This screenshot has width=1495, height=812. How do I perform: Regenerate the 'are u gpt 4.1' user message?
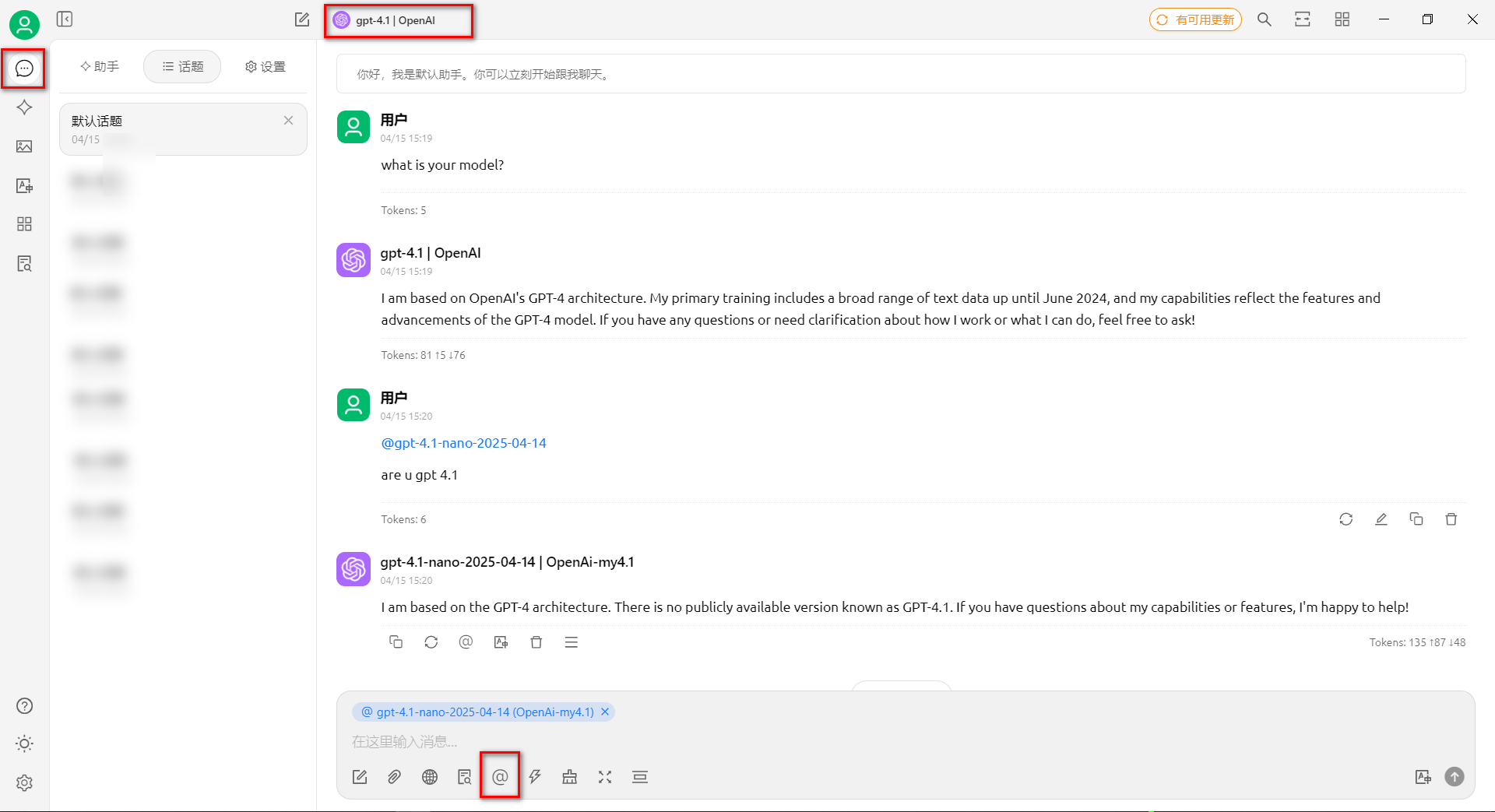click(1345, 519)
